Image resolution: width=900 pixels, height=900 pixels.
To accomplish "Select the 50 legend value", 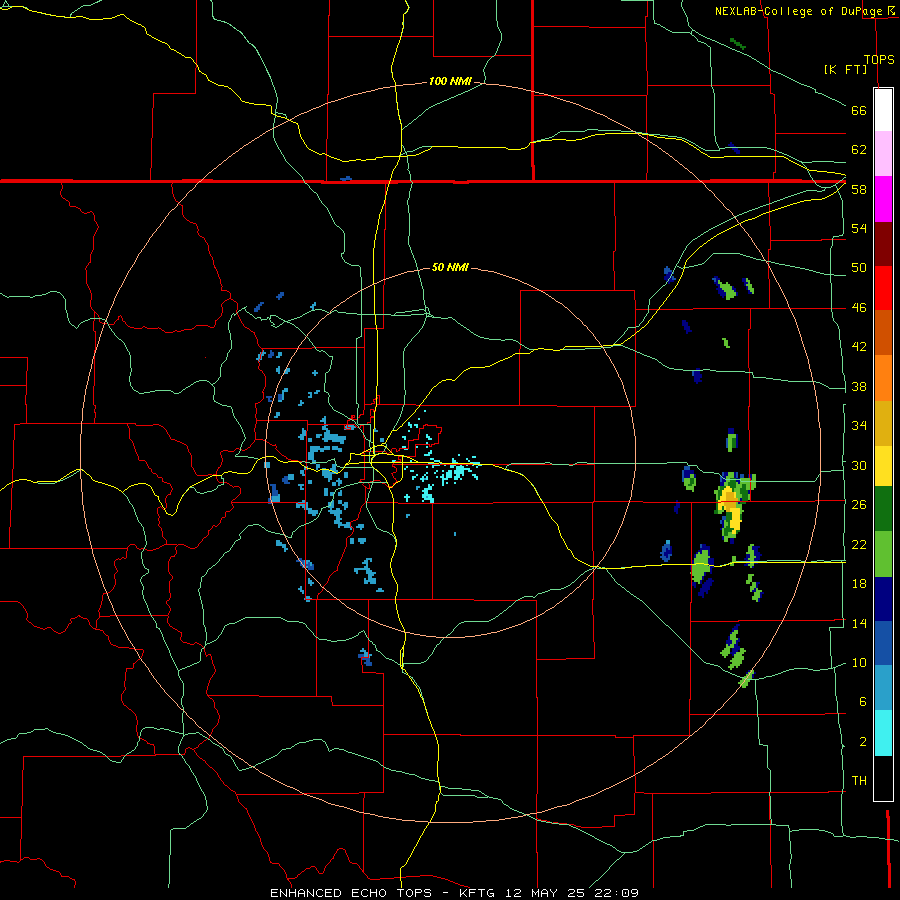I will point(859,268).
